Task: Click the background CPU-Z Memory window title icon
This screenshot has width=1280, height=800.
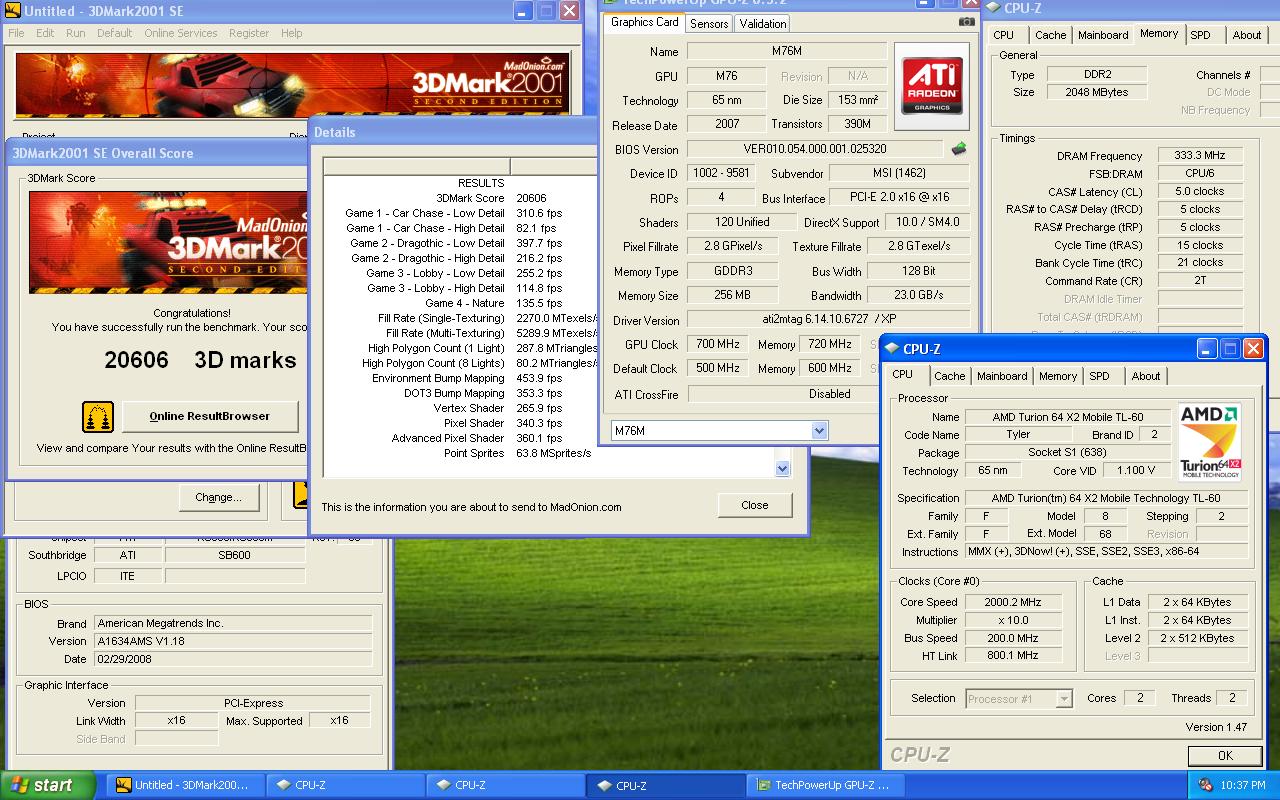Action: (x=993, y=8)
